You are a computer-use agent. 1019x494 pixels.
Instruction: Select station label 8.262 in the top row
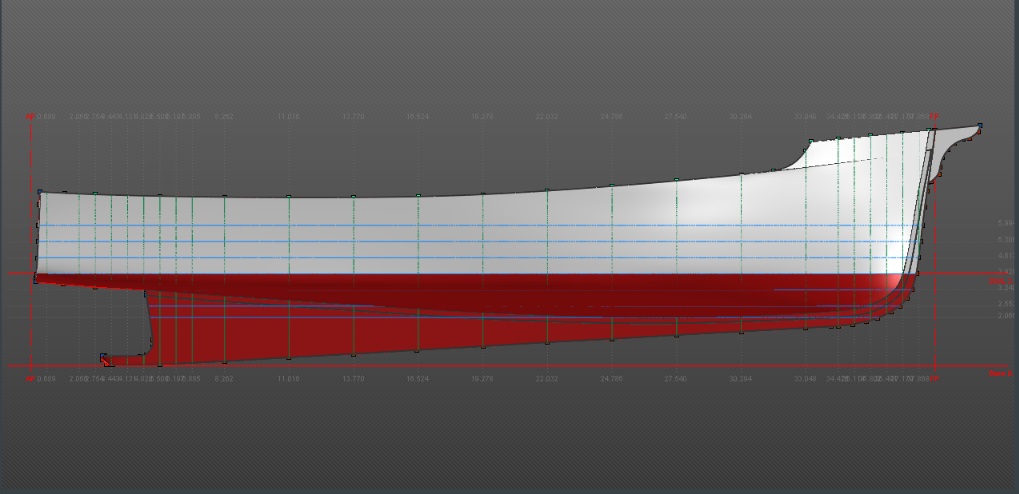click(x=224, y=117)
